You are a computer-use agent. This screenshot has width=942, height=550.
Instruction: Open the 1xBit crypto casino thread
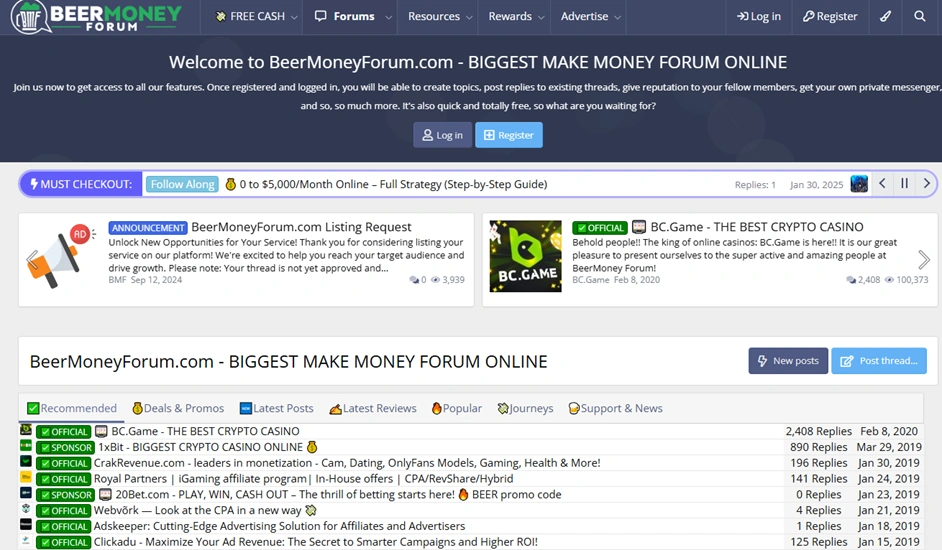coord(200,447)
